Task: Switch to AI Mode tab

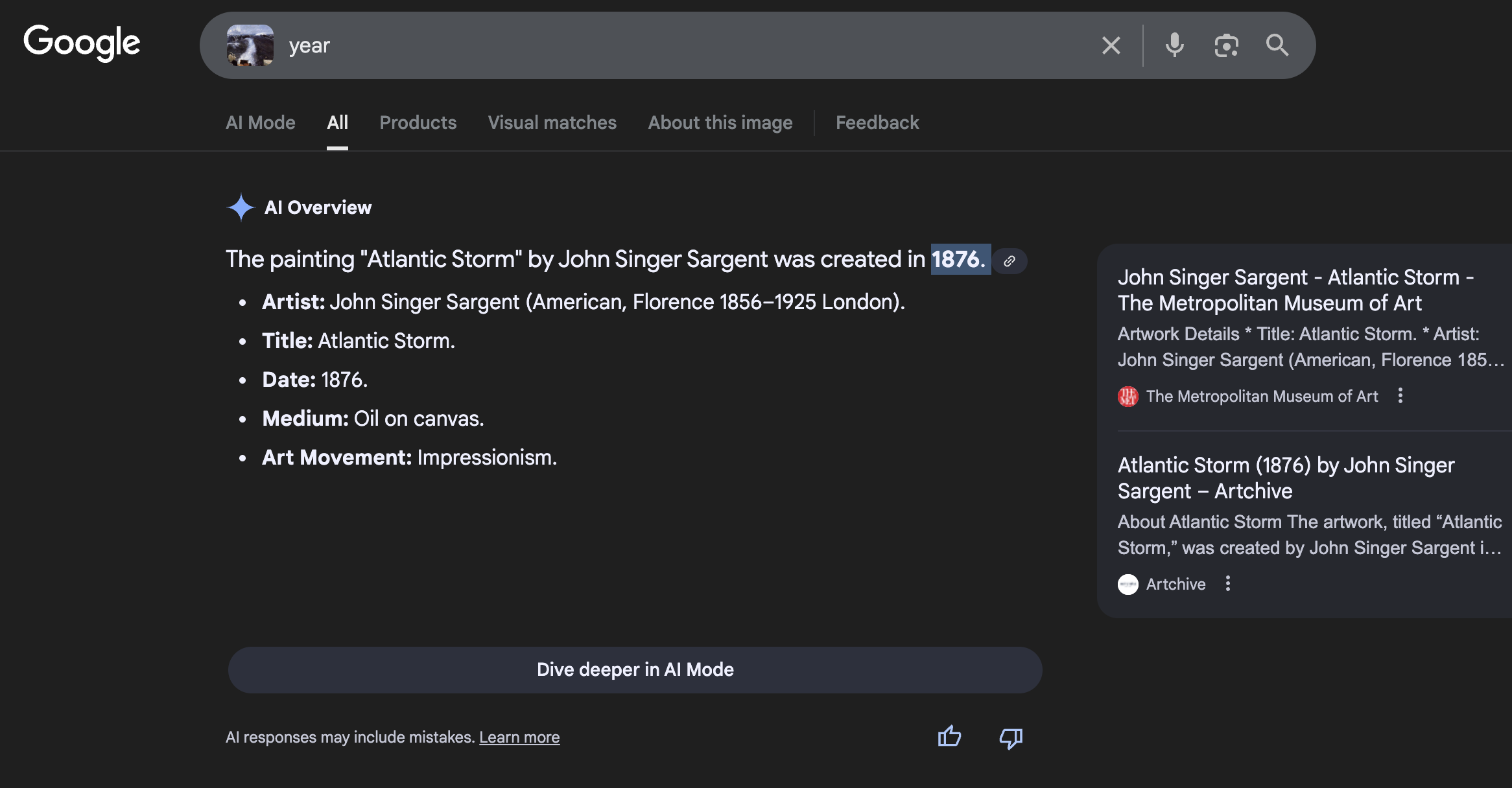Action: coord(260,122)
